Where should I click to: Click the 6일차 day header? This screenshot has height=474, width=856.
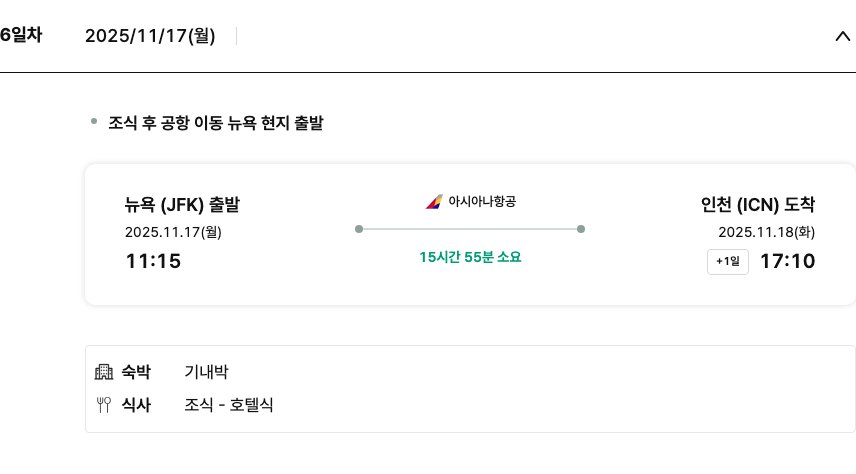21,36
